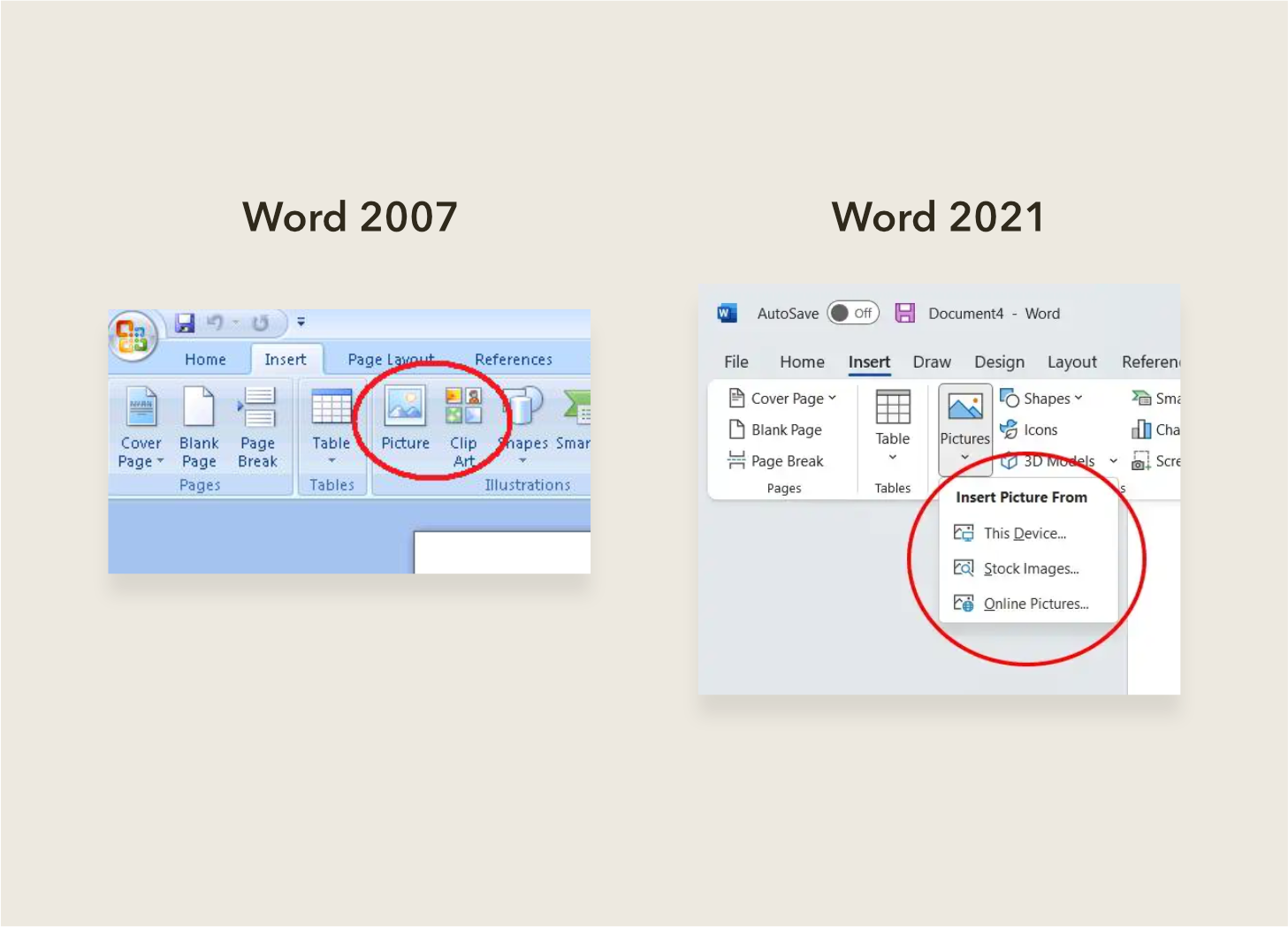Image resolution: width=1288 pixels, height=927 pixels.
Task: Click the Save icon in Word 2021 title bar
Action: (904, 313)
